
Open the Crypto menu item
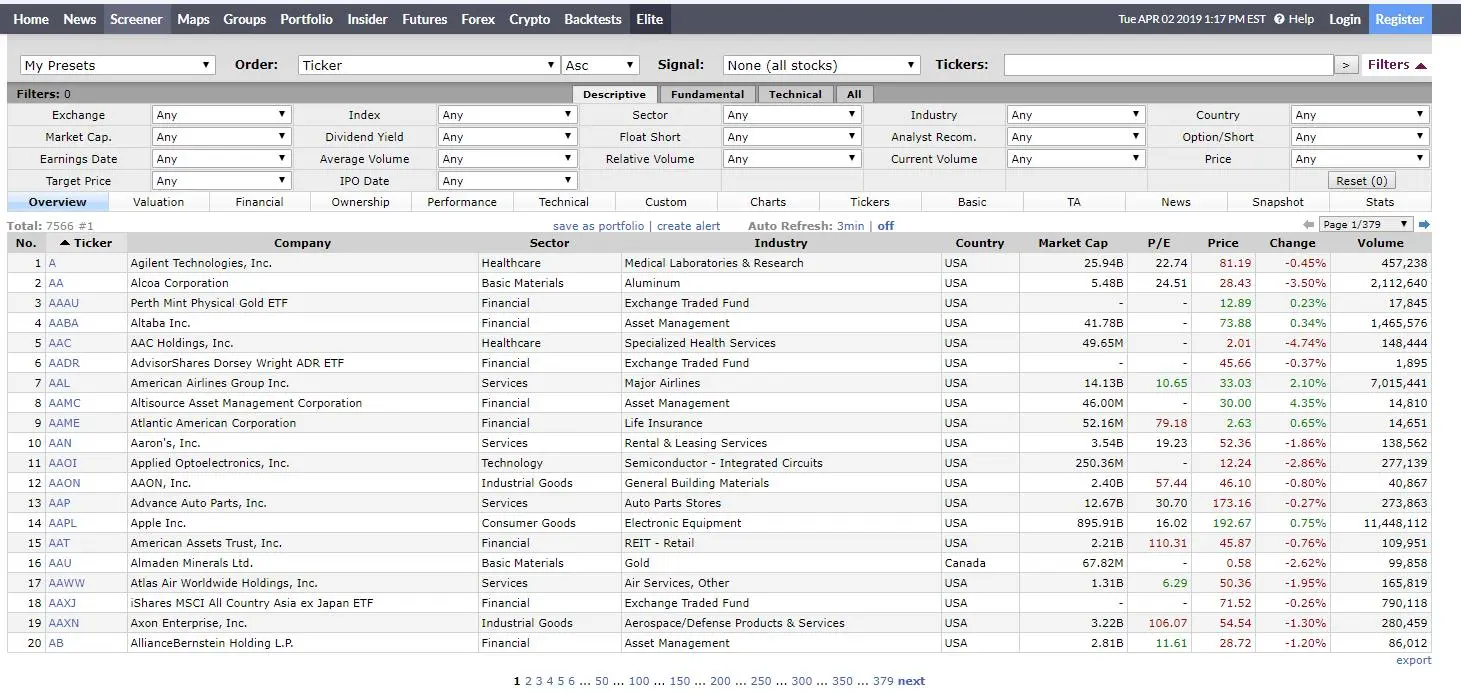tap(529, 19)
